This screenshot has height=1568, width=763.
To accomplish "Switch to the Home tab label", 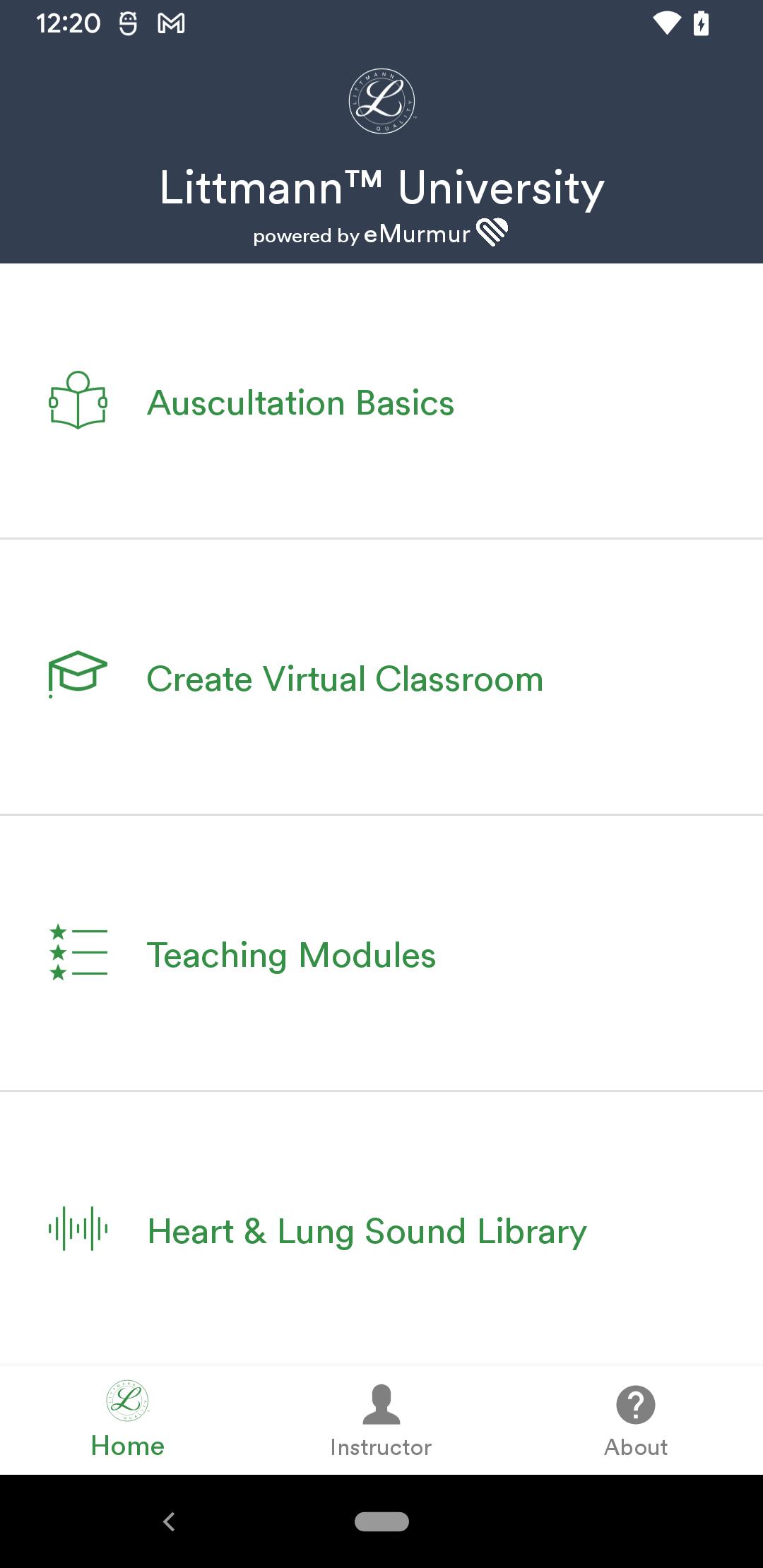I will pyautogui.click(x=128, y=1446).
